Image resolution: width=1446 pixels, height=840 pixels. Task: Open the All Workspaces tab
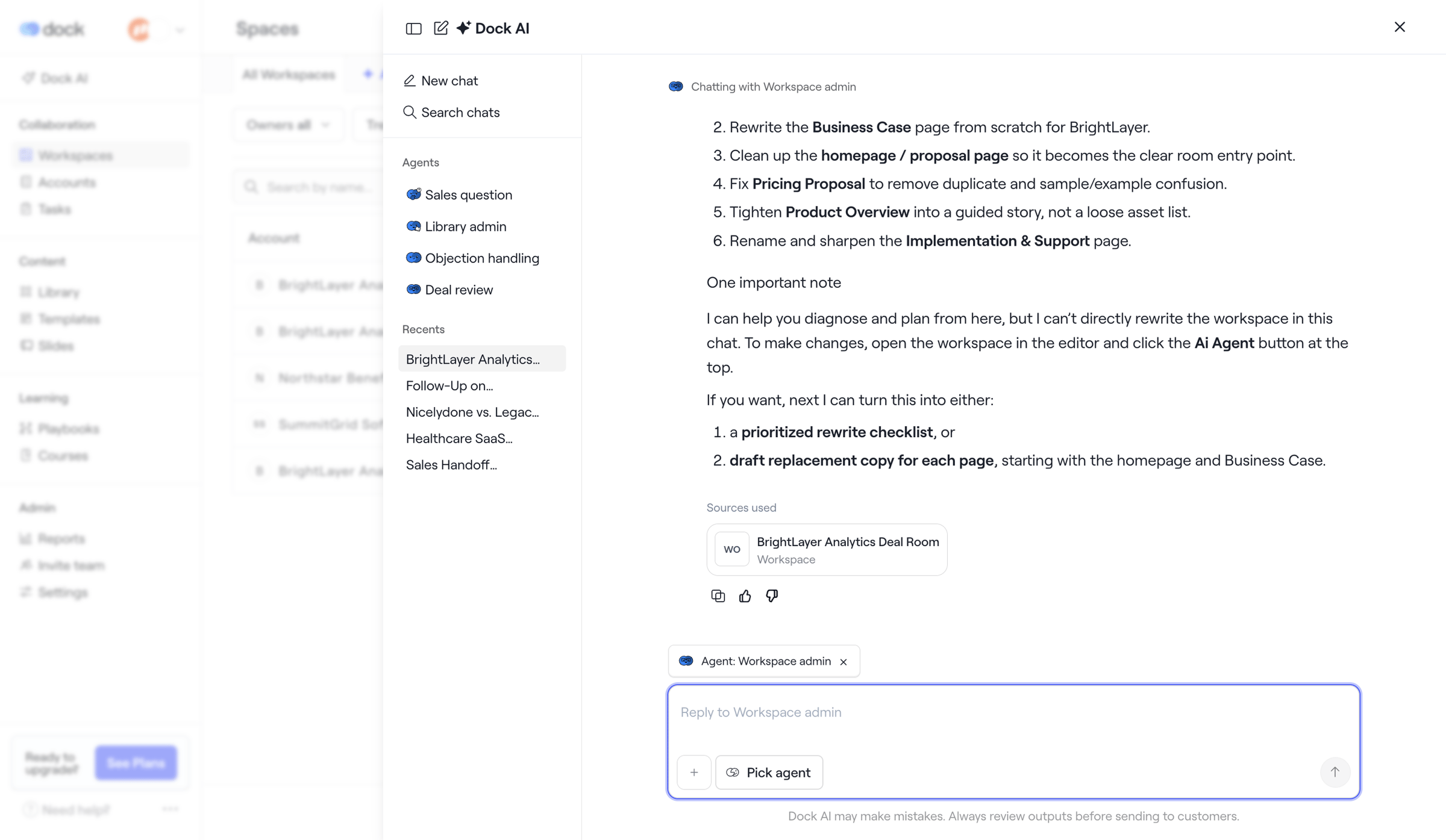[289, 75]
